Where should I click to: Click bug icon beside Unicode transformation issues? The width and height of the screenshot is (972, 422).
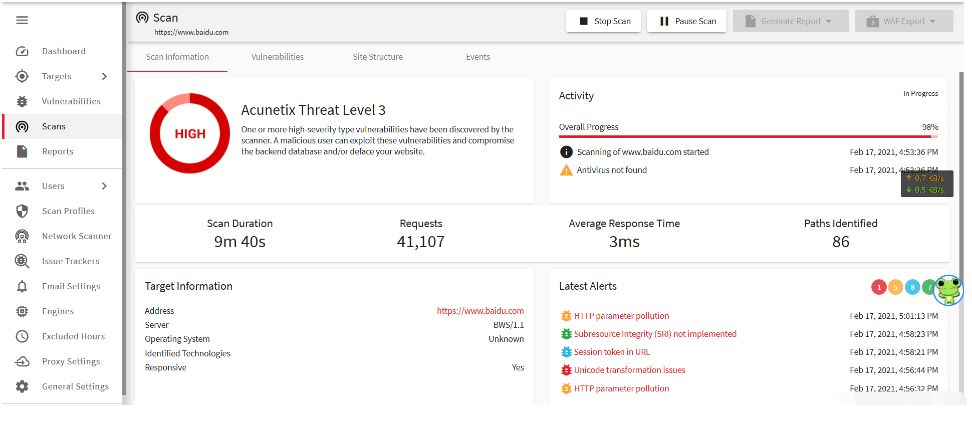click(x=566, y=370)
